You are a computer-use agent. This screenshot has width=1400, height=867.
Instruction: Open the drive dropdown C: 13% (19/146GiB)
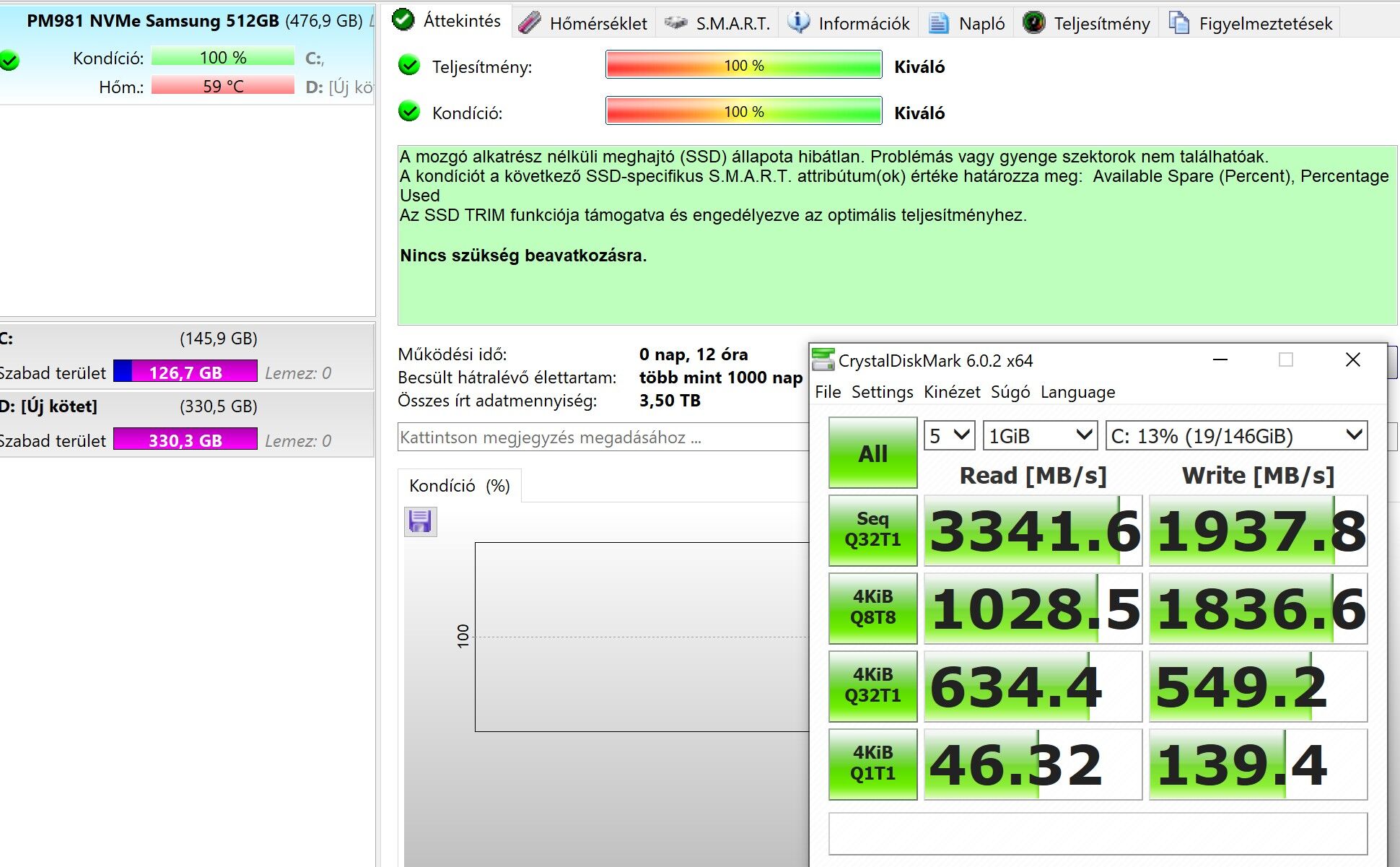tap(1236, 435)
